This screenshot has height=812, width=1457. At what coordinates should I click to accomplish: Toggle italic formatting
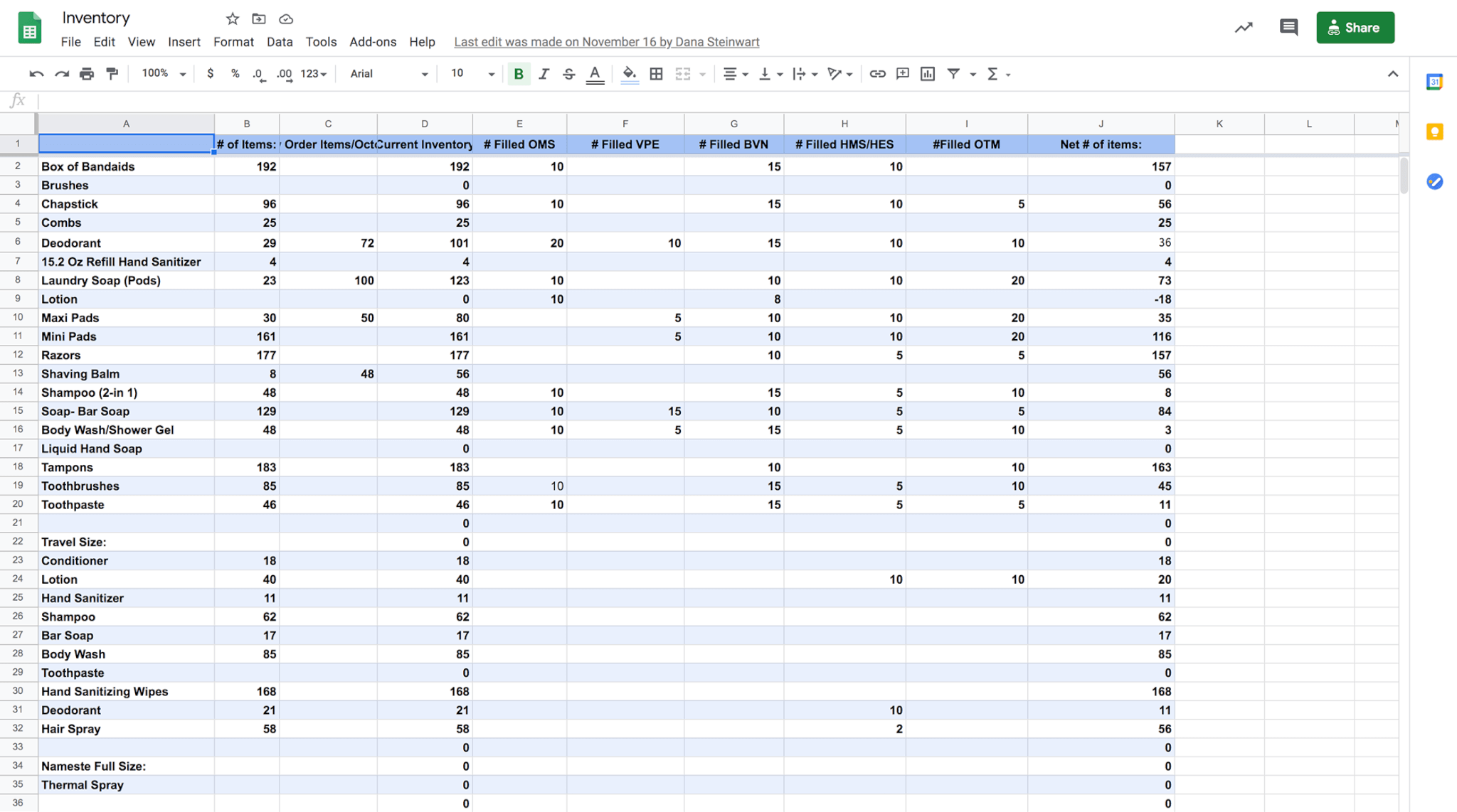[544, 74]
